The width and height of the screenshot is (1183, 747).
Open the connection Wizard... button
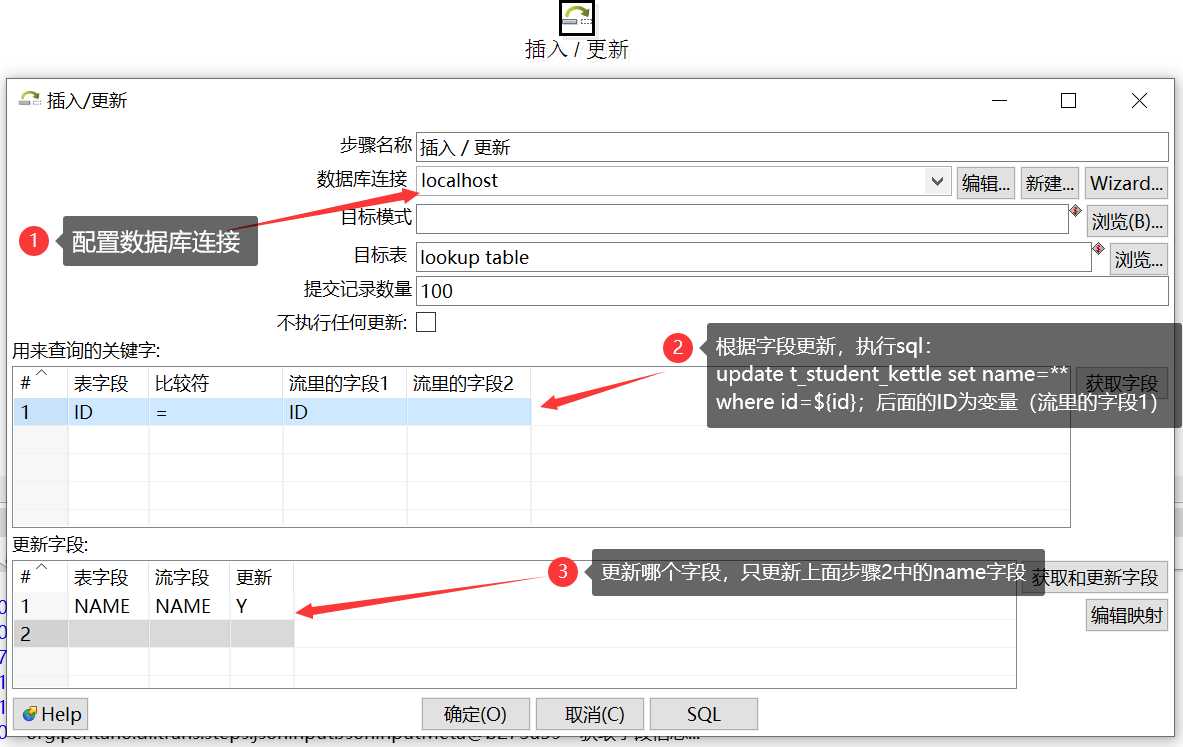point(1126,183)
